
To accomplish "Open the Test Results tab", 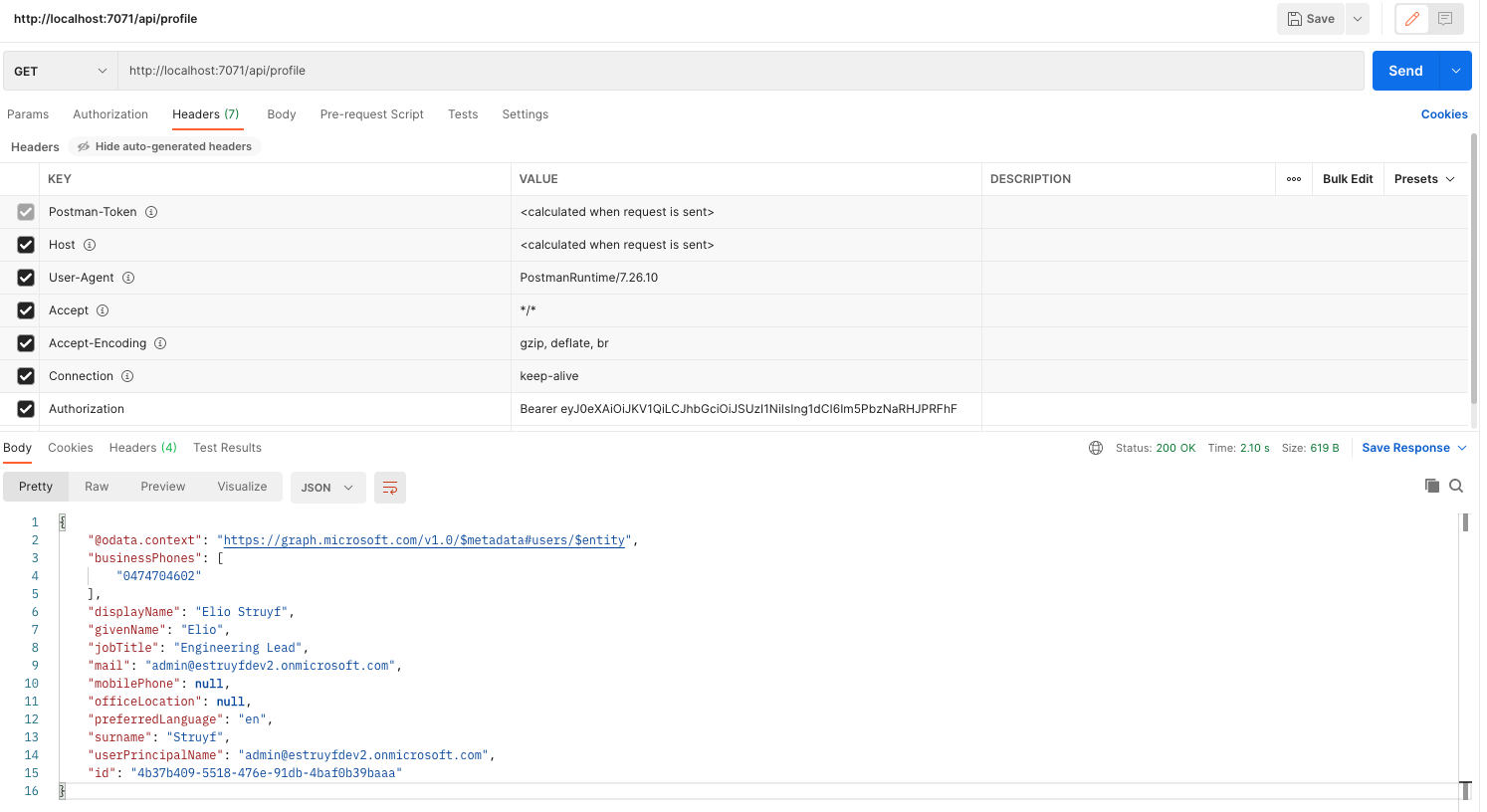I will tap(227, 448).
